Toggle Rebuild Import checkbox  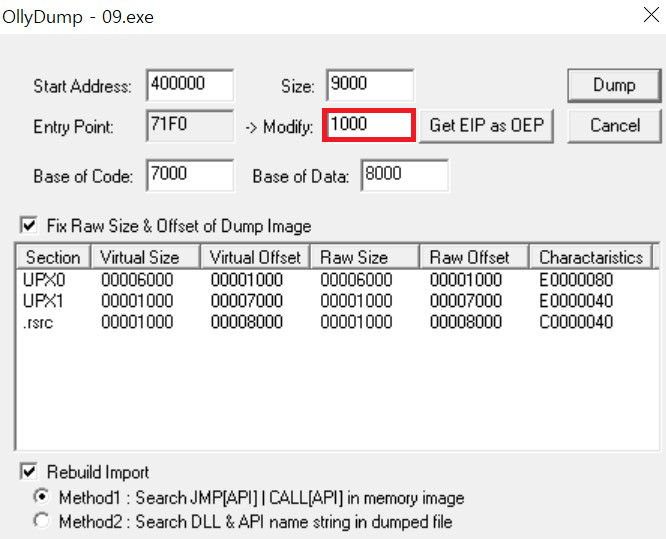[x=29, y=471]
